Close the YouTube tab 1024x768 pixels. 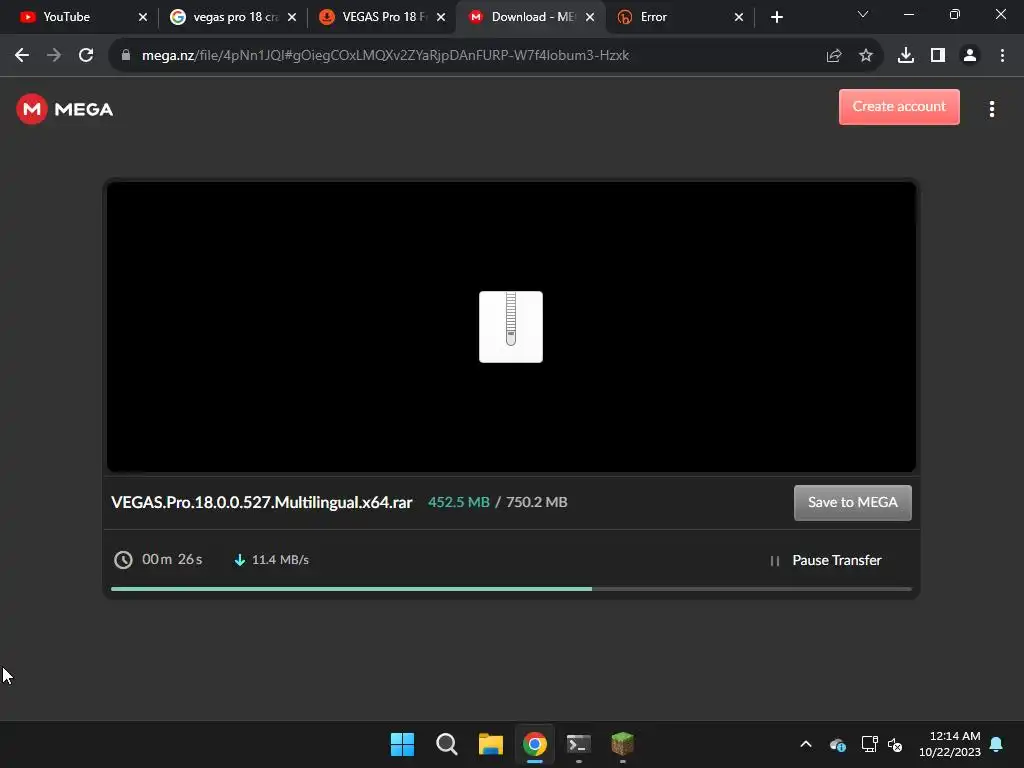pyautogui.click(x=143, y=17)
